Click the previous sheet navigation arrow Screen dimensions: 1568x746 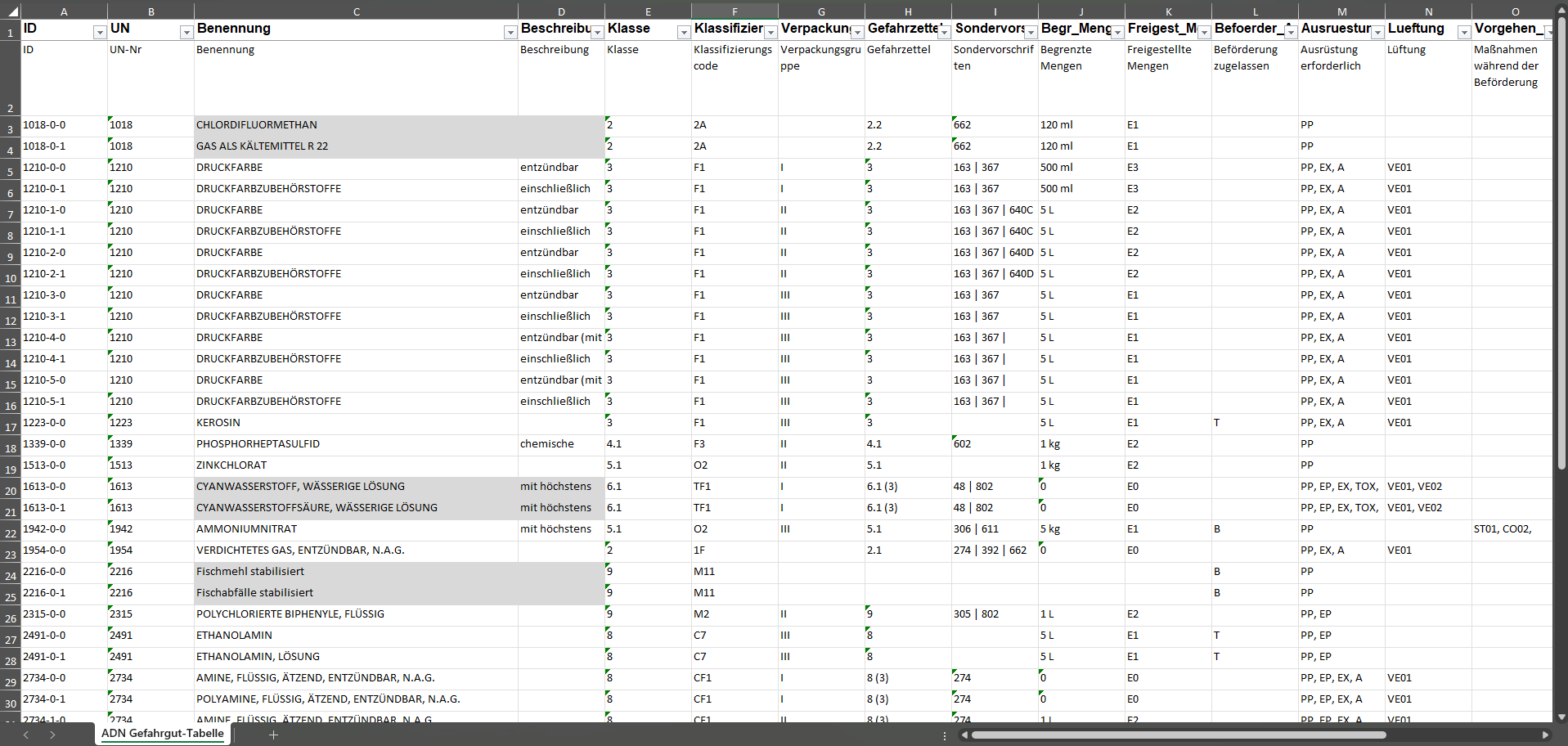pyautogui.click(x=26, y=735)
